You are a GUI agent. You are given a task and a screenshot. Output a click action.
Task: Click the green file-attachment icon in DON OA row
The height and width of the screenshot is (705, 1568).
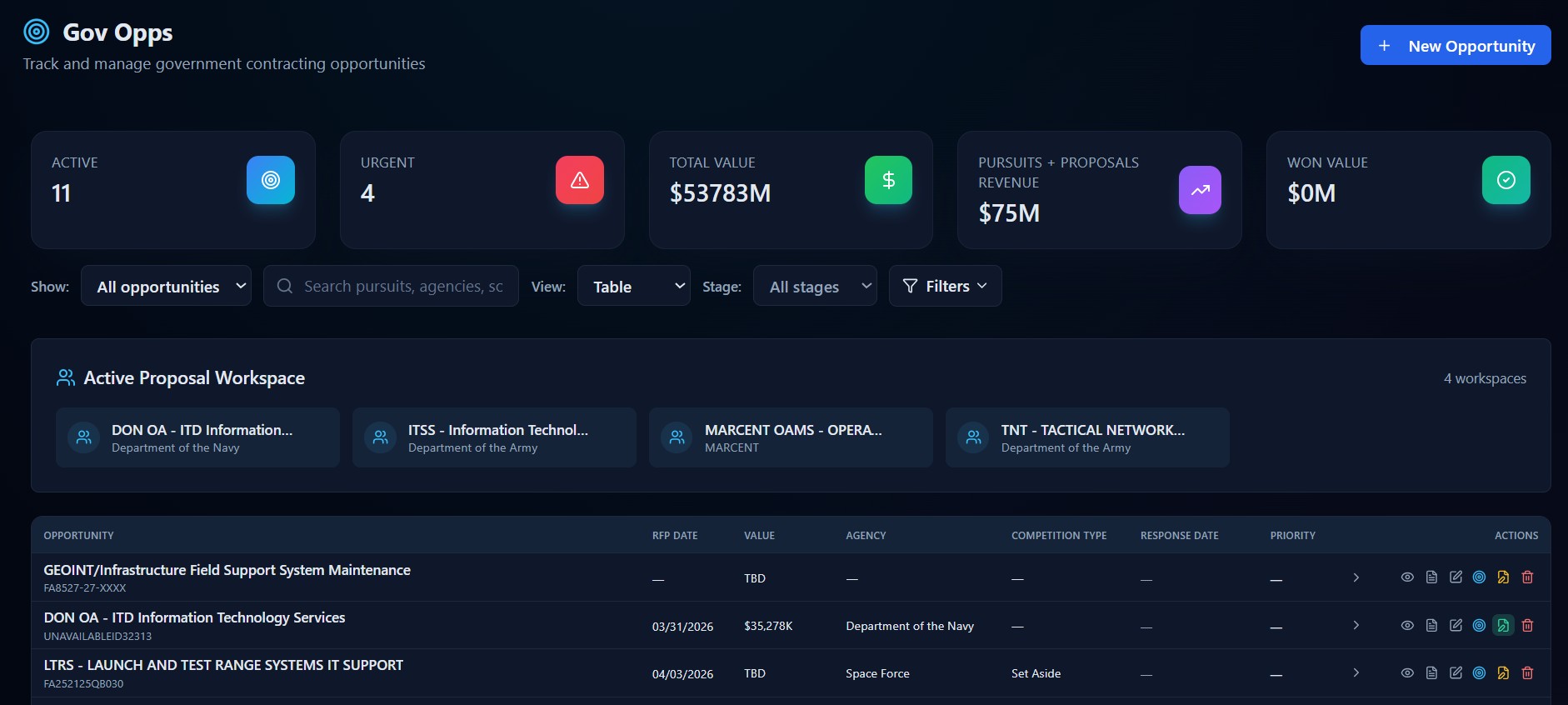[x=1503, y=626]
